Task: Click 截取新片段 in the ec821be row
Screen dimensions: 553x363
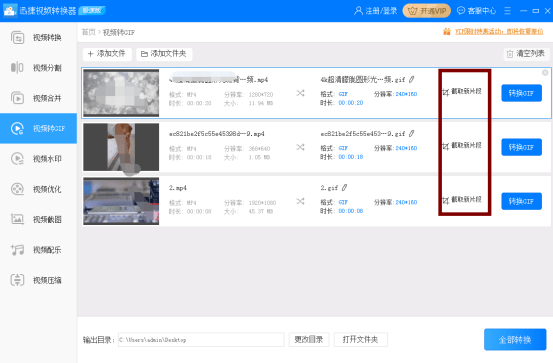Action: pyautogui.click(x=462, y=146)
